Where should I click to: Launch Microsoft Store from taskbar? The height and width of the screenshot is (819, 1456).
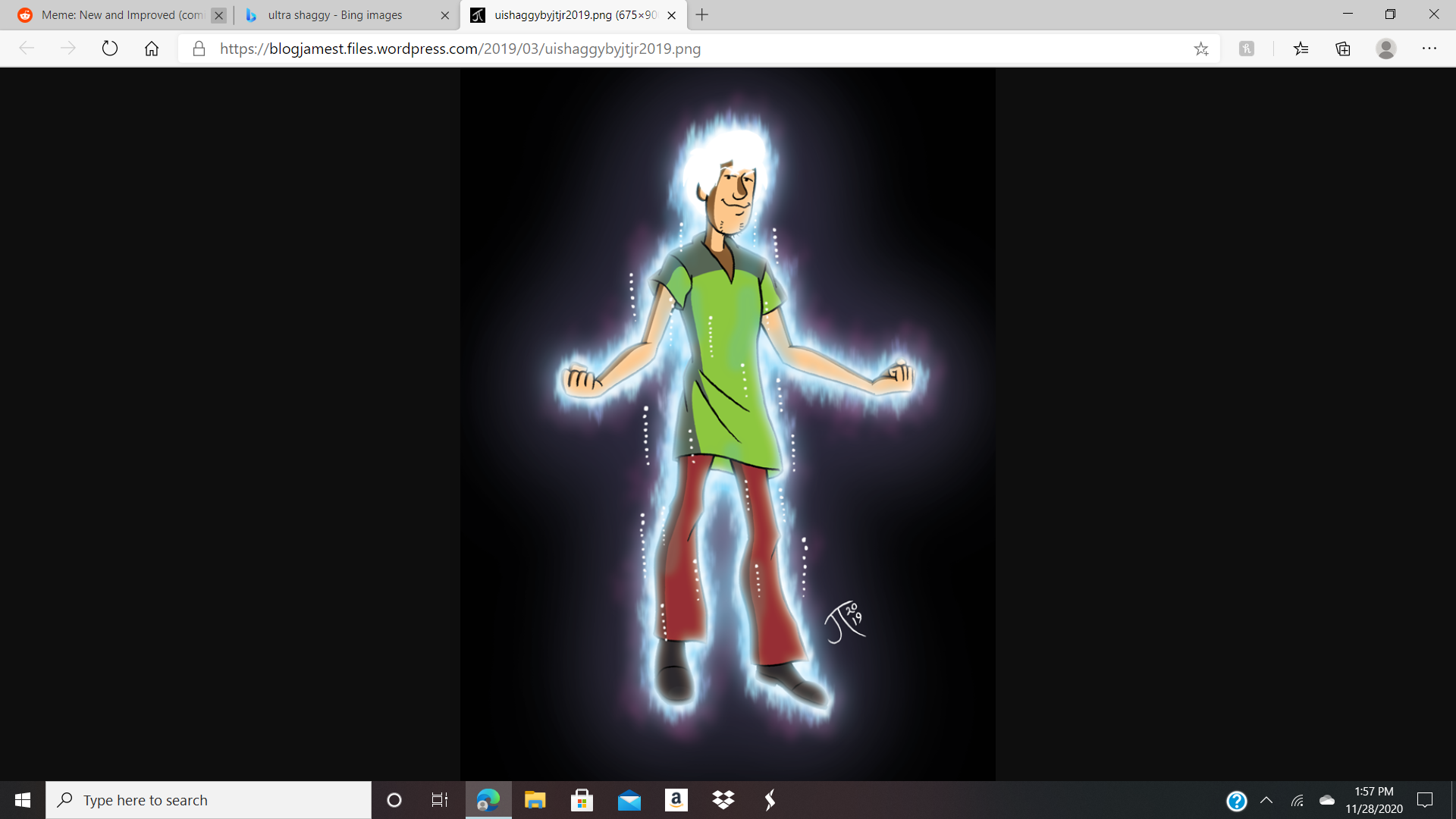click(x=582, y=800)
